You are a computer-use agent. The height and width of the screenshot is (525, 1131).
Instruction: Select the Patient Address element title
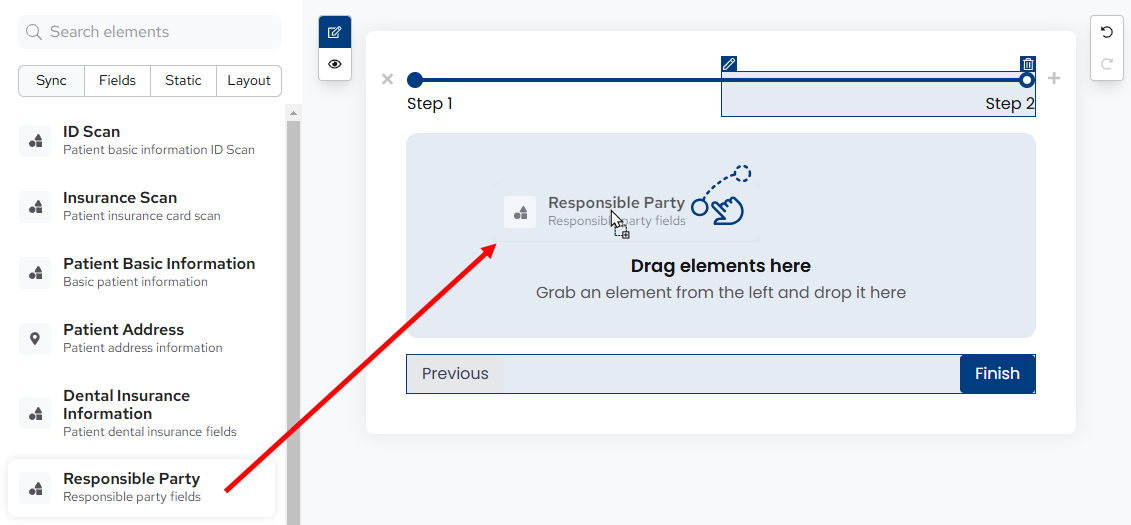[x=123, y=330]
